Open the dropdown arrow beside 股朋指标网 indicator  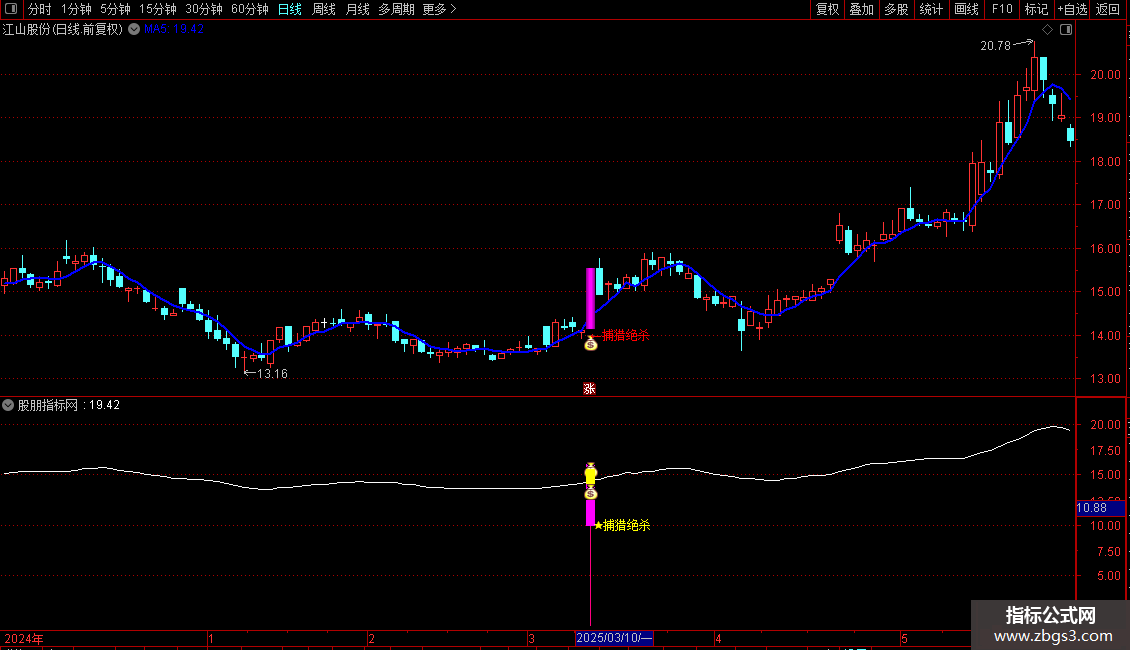pos(8,405)
